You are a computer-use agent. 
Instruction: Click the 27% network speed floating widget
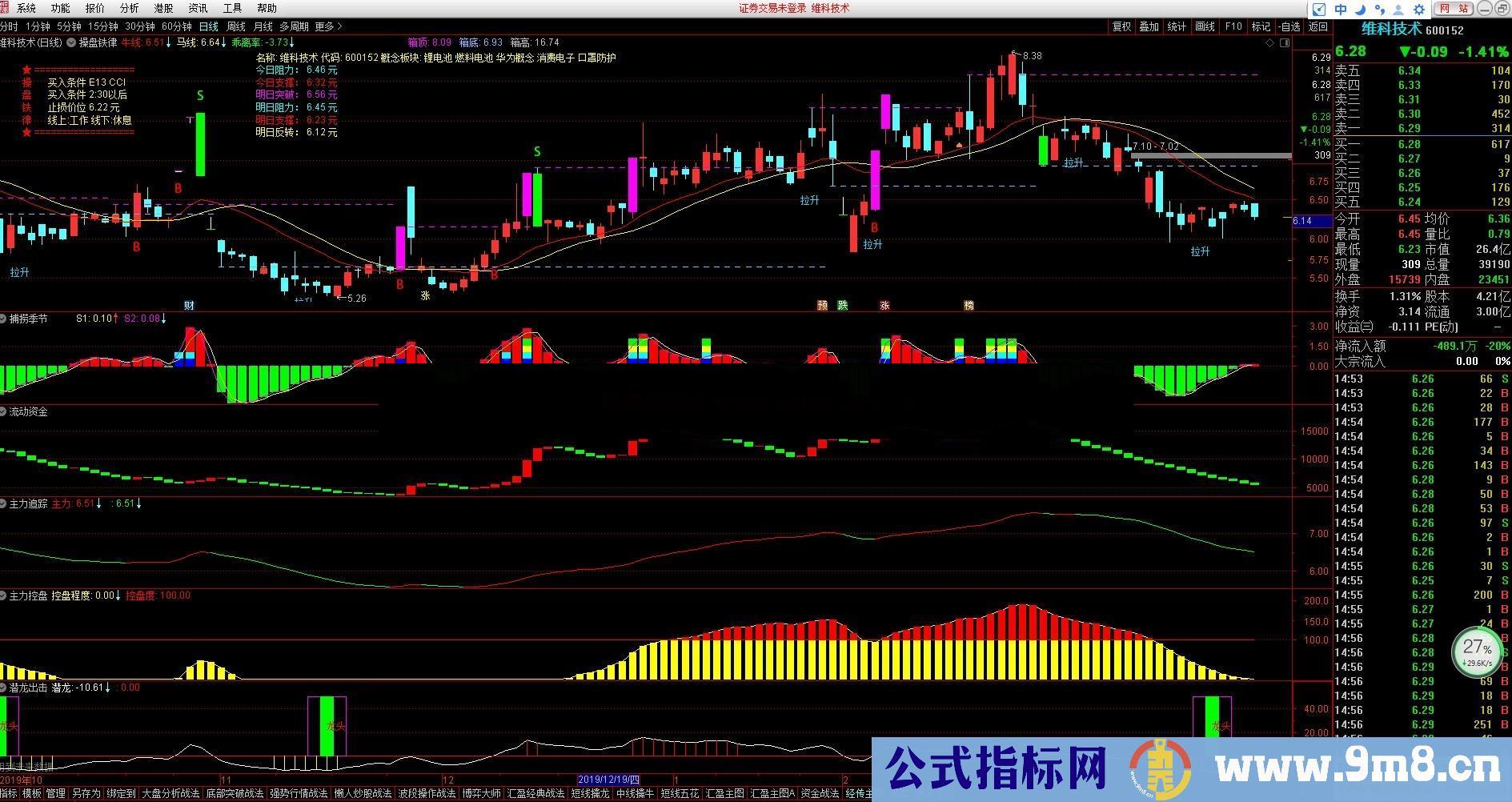(x=1477, y=651)
